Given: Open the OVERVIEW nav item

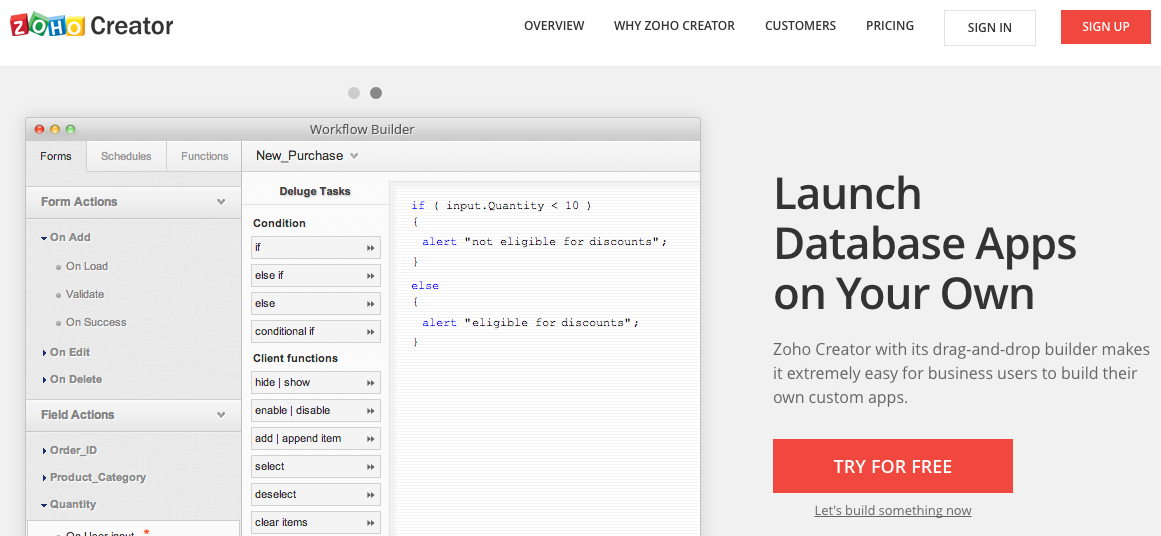Looking at the screenshot, I should (554, 26).
